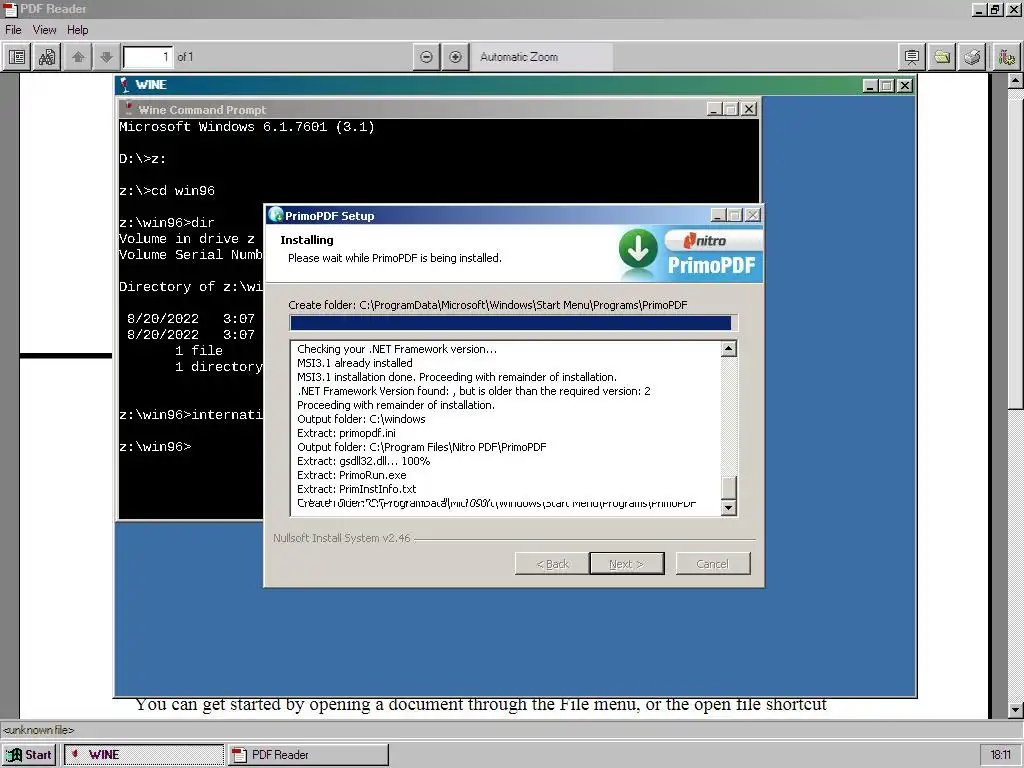1024x768 pixels.
Task: Click the PrimoPDF Setup title icon
Action: pos(276,215)
